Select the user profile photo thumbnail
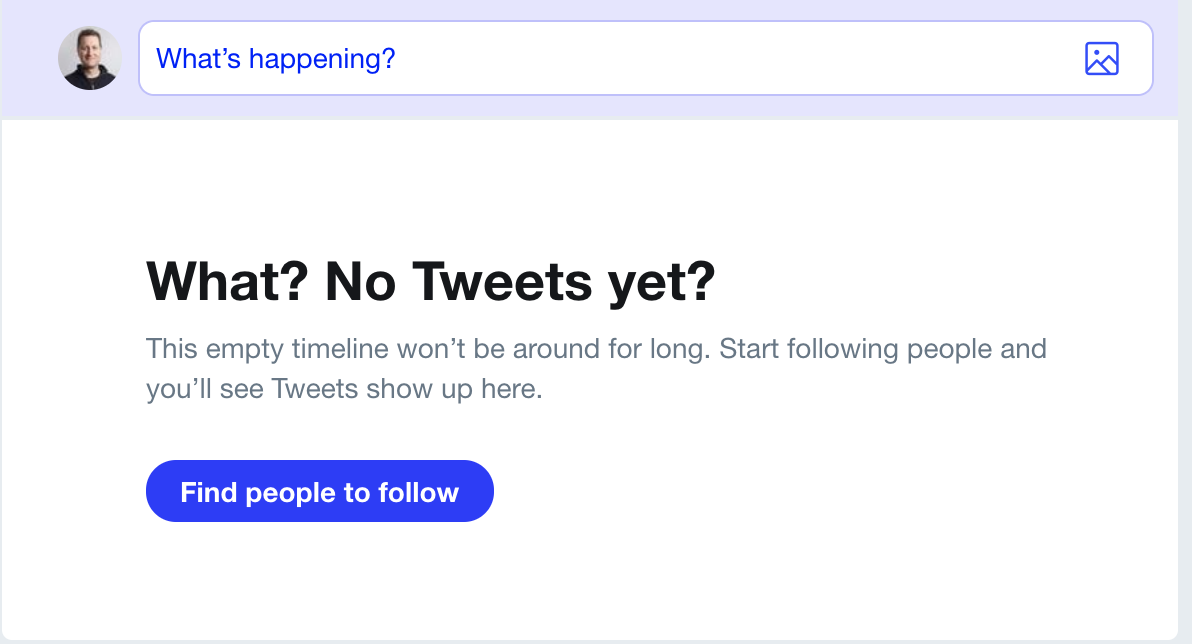The width and height of the screenshot is (1192, 644). tap(90, 58)
